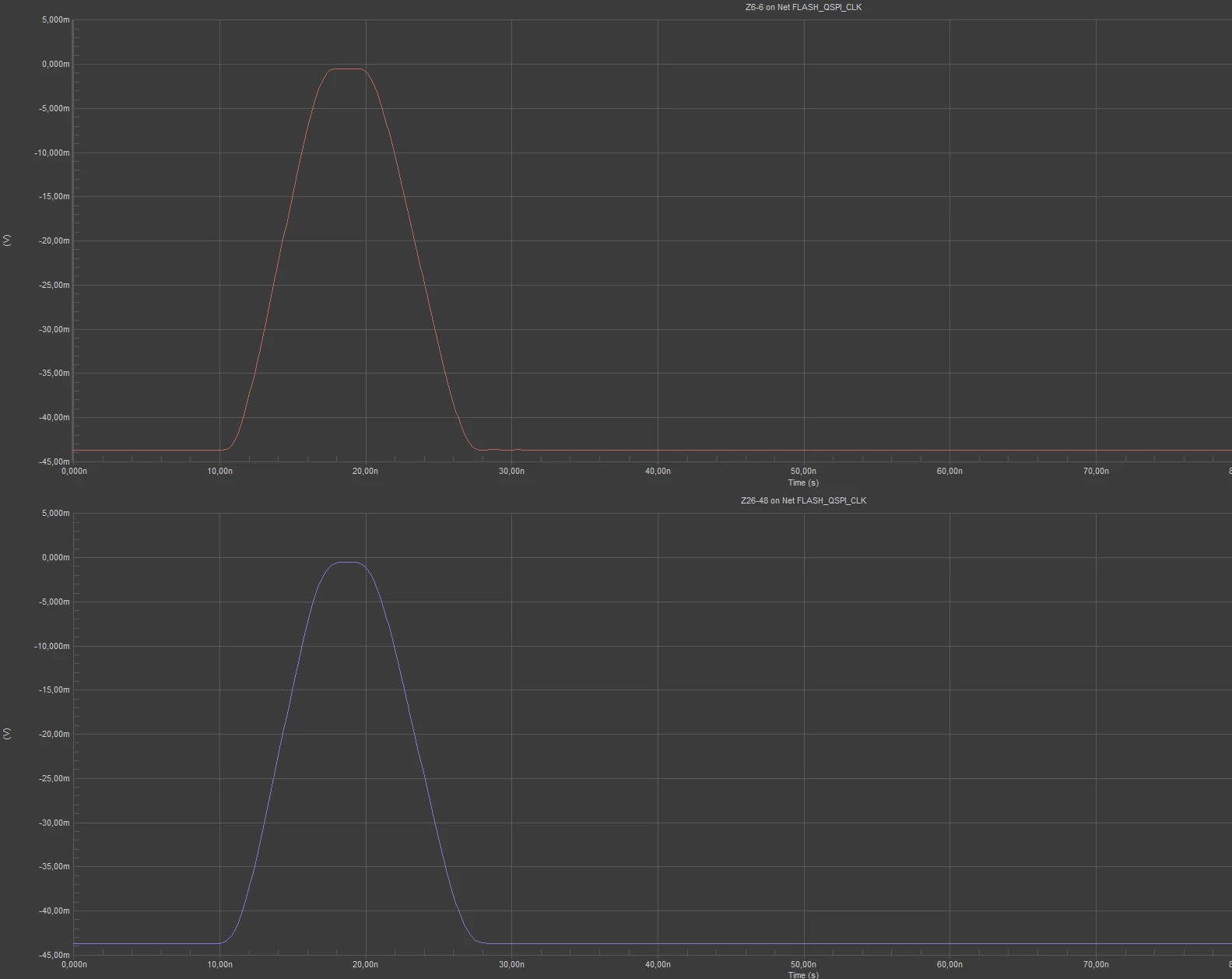Pick "60,00n" on the Z26-48 plot's time axis
Screen dimensions: 1232x979
point(949,964)
